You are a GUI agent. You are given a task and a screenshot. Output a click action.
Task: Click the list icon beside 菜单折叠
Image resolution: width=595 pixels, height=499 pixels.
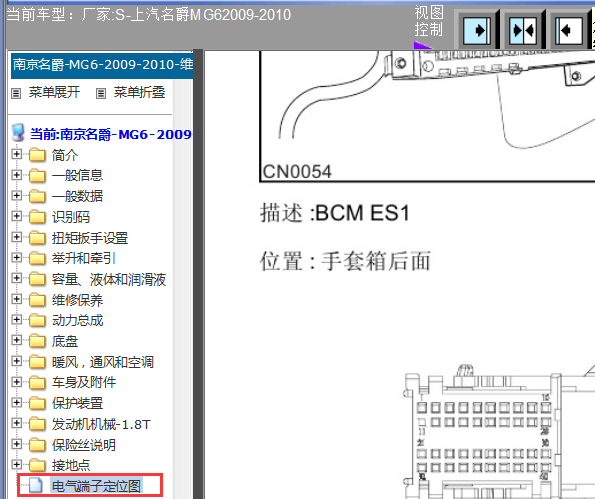[x=101, y=93]
